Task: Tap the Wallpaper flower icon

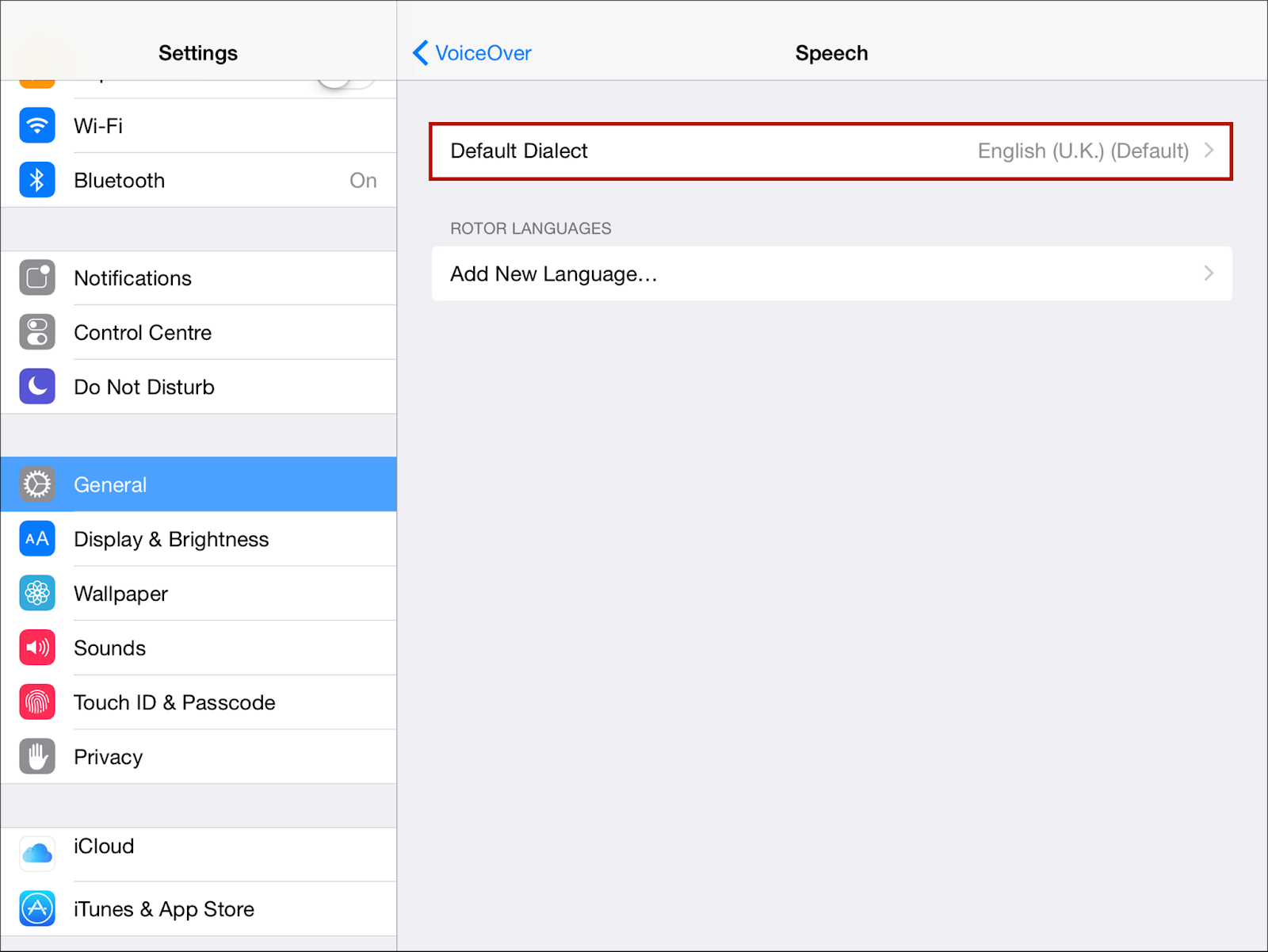Action: (x=37, y=593)
